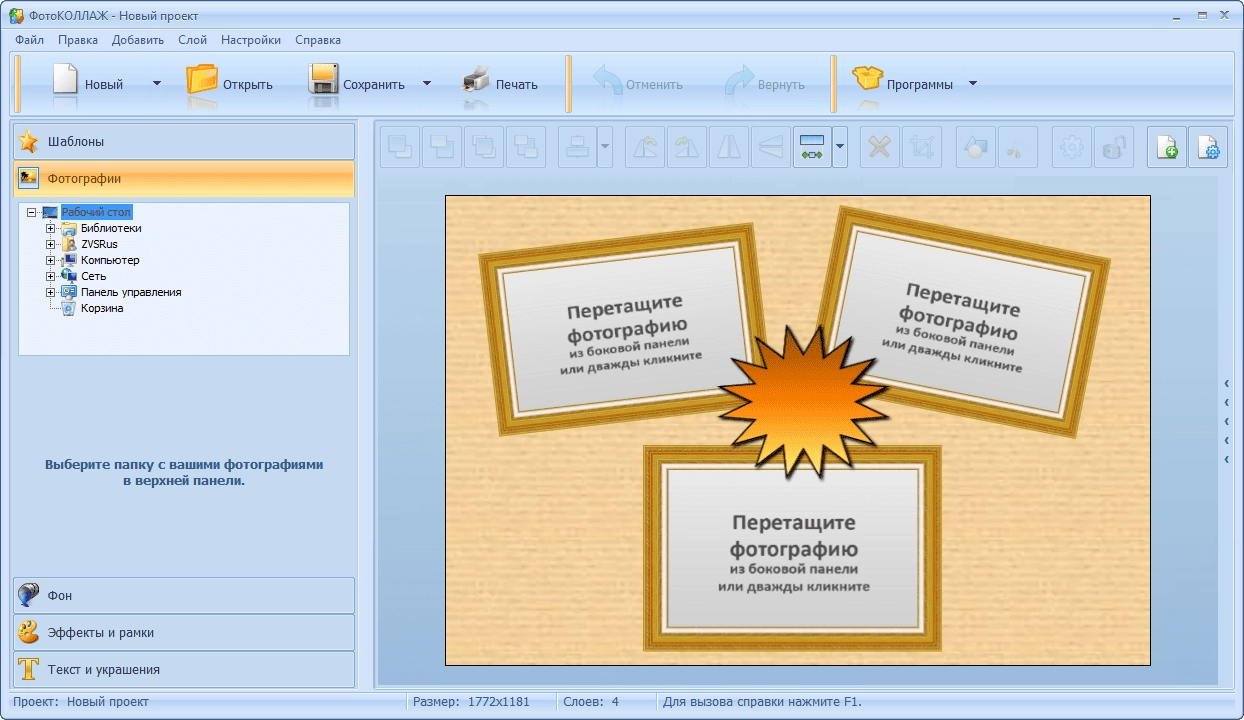Open the Сохранить dropdown arrow
1244x720 pixels.
(427, 84)
